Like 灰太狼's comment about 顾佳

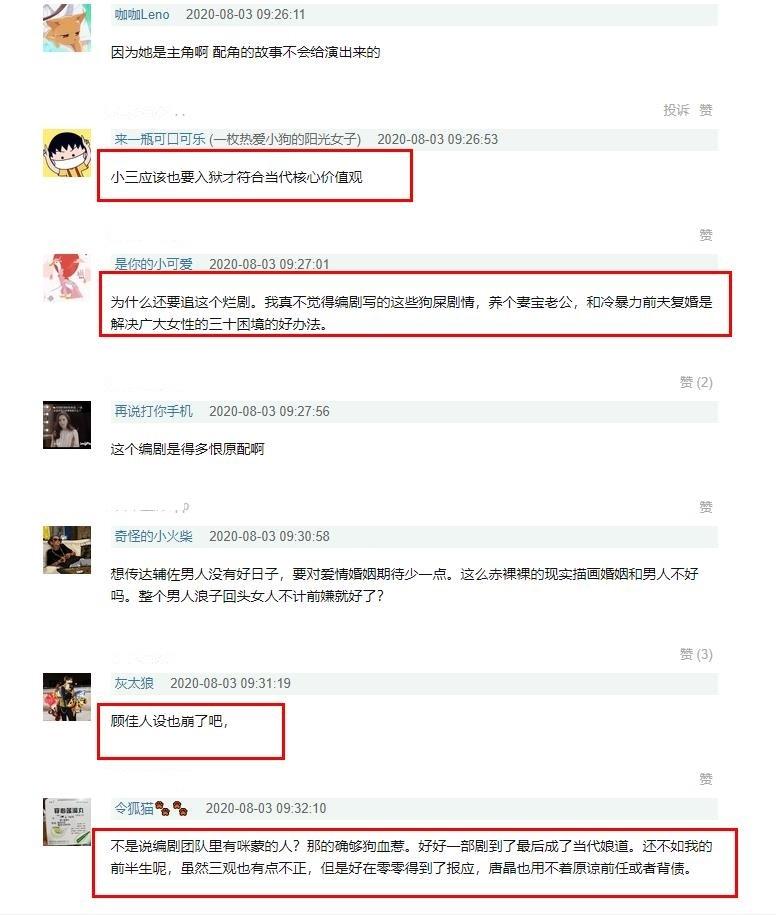[706, 779]
